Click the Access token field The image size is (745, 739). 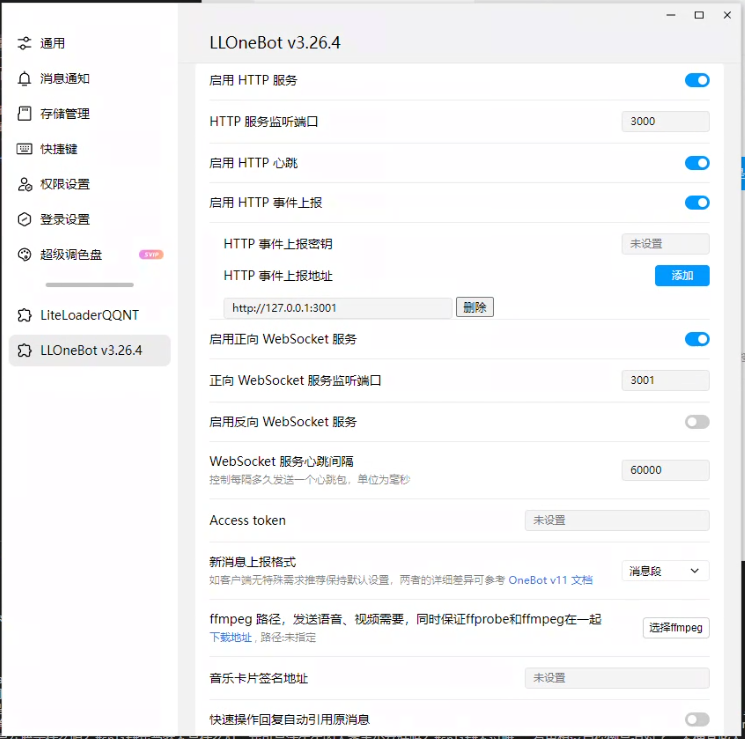(617, 520)
